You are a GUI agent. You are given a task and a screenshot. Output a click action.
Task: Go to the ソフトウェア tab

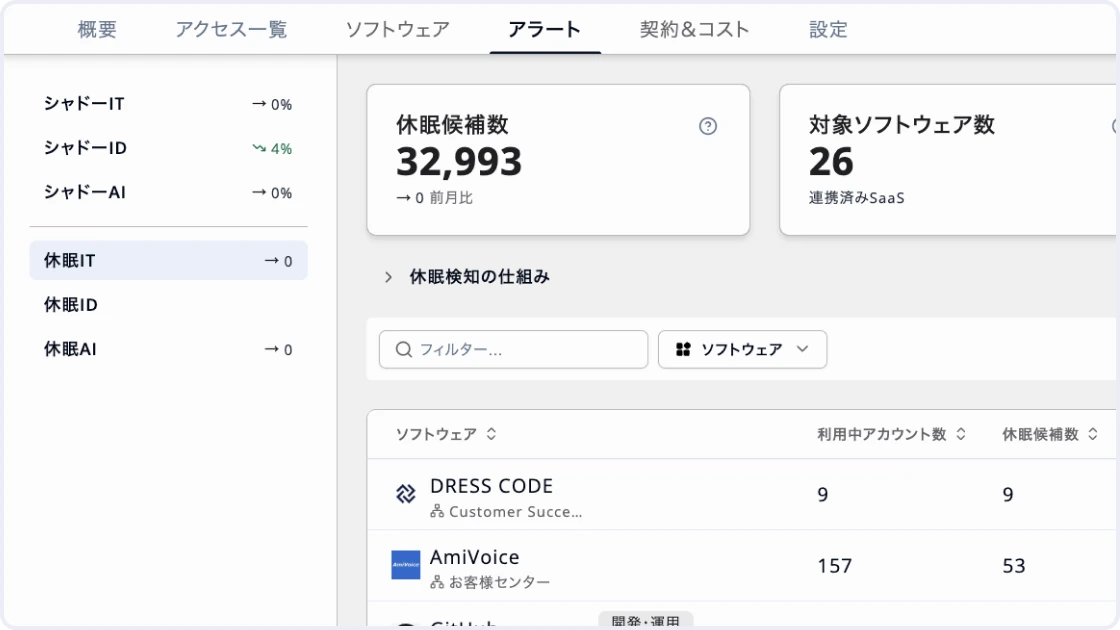tap(398, 29)
